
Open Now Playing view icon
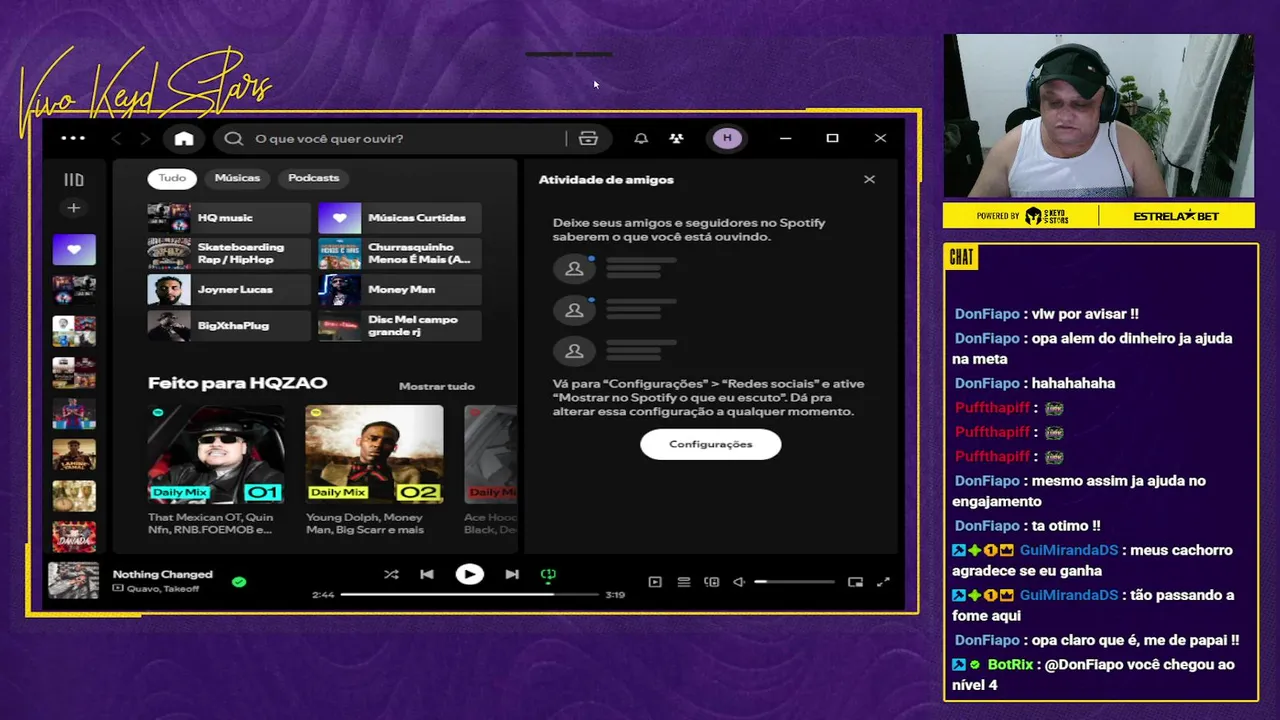655,582
